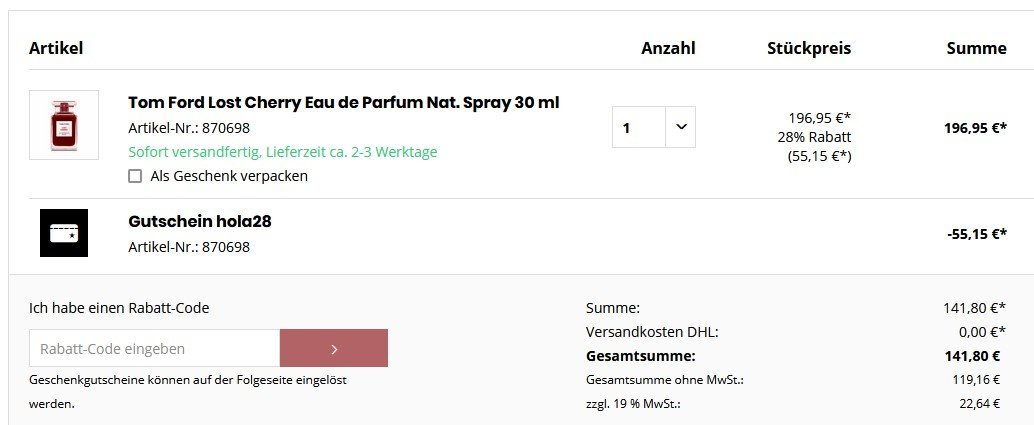The width and height of the screenshot is (1034, 425).
Task: Click the bold 'Gesamtsumme:' label
Action: click(640, 356)
